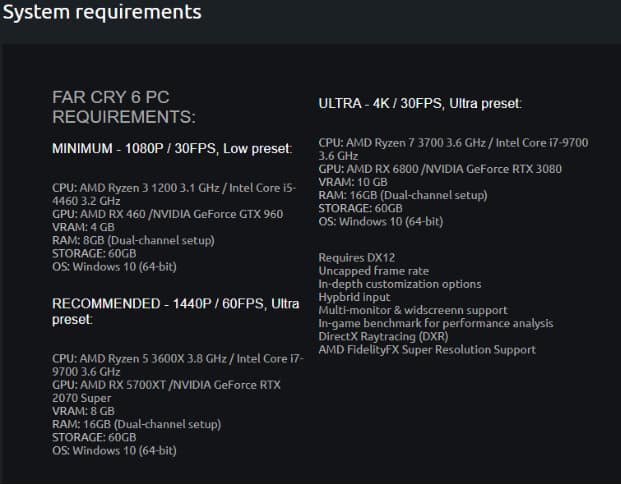Click AMD FidelityFX Super Resolution Support text

[x=426, y=350]
